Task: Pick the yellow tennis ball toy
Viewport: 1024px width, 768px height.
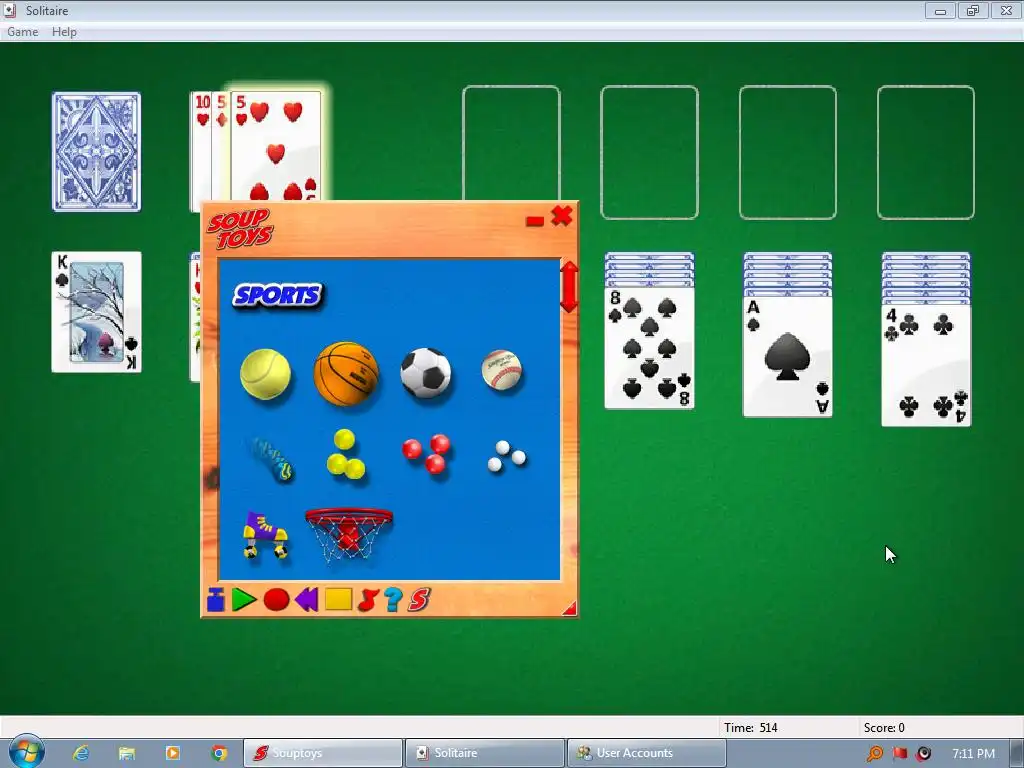Action: tap(265, 374)
